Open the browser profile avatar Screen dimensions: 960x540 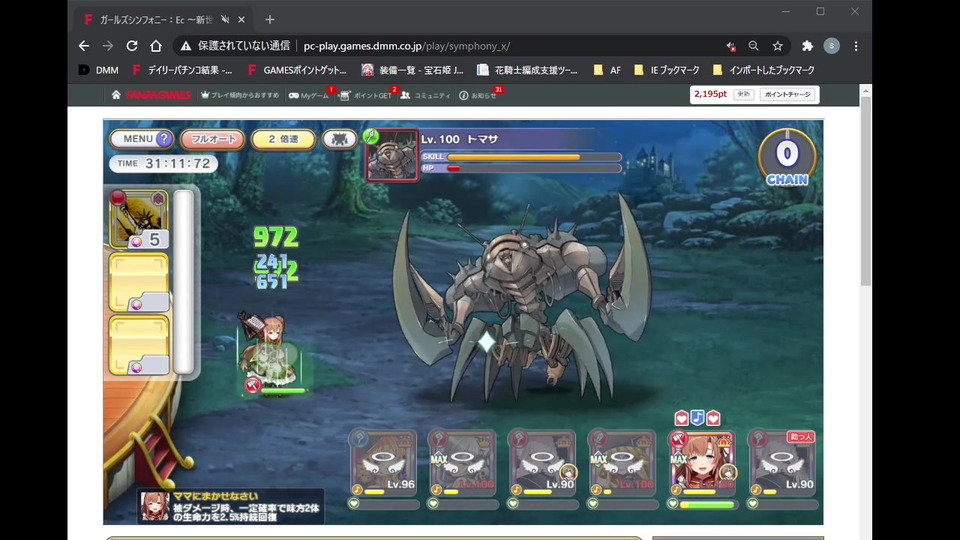click(x=831, y=46)
